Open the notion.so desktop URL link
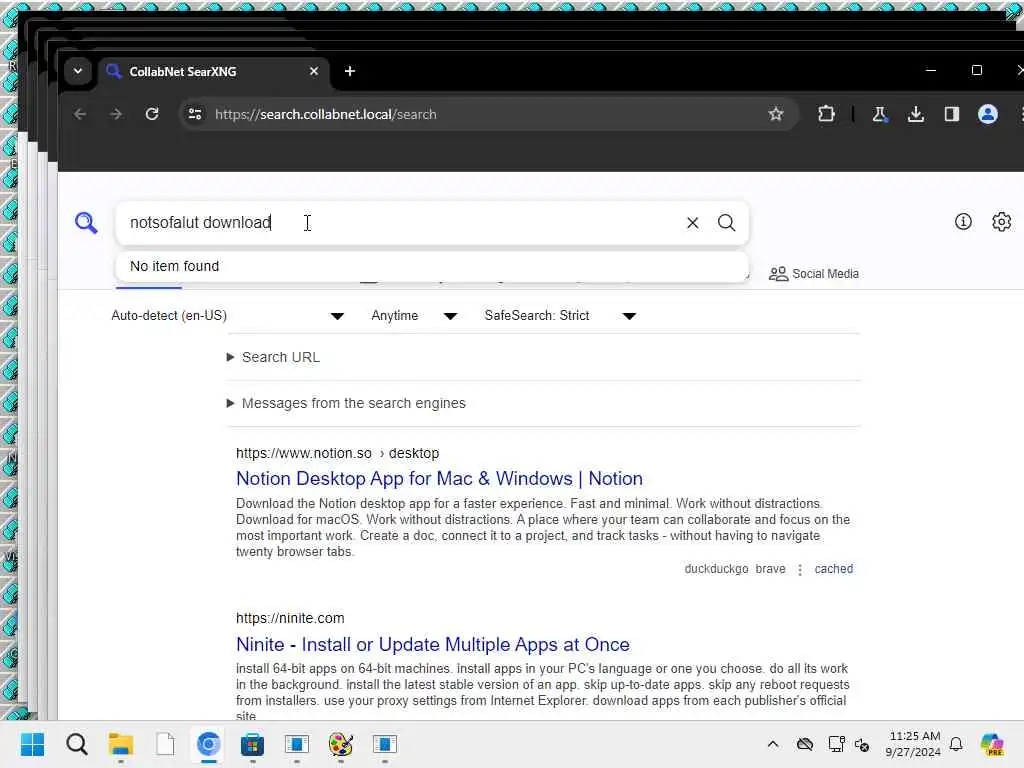 pyautogui.click(x=337, y=453)
